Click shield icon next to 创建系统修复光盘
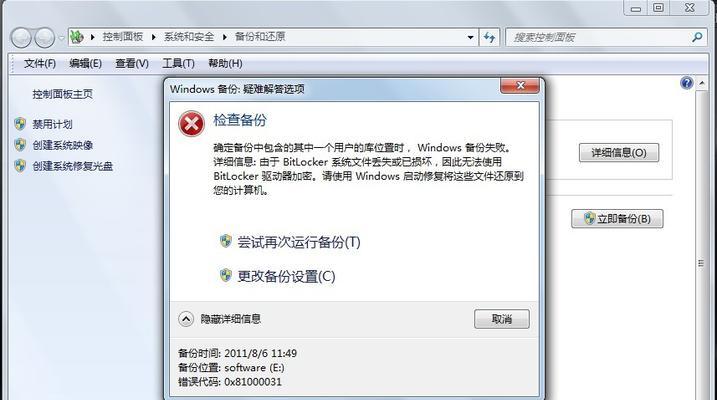This screenshot has width=717, height=400. (x=20, y=165)
